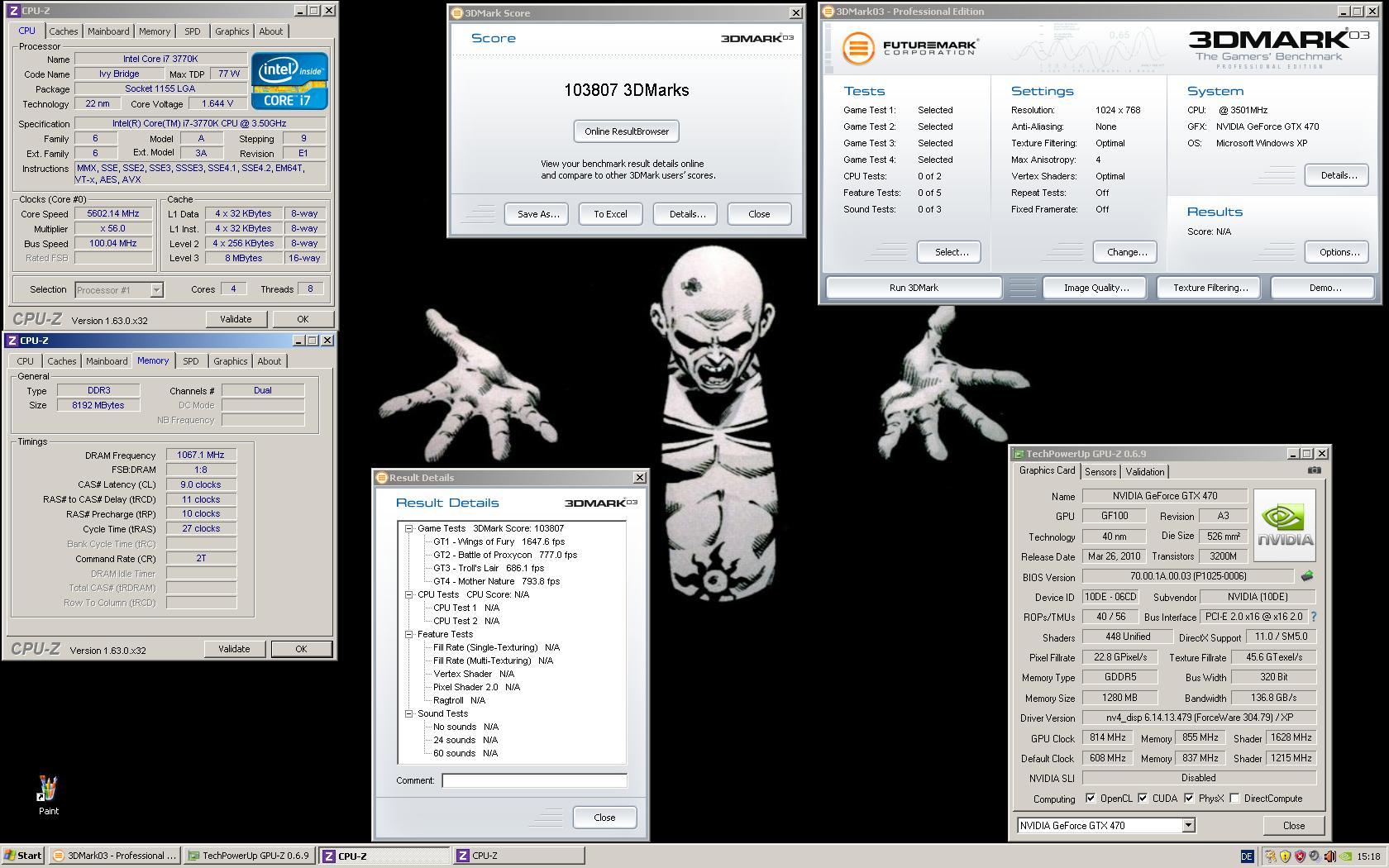Click the GPU-Z screenshot camera icon
Screen dimensions: 1389x868
1314,470
